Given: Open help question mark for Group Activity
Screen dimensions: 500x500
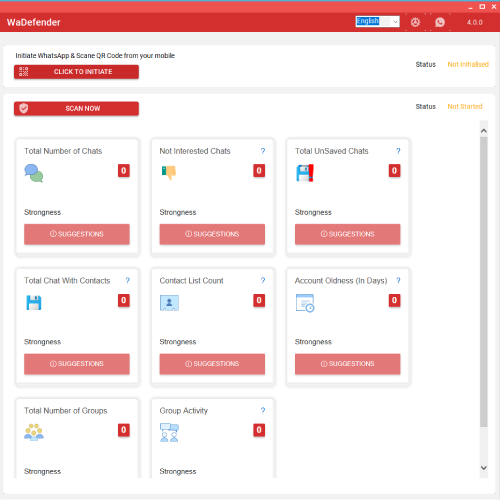Looking at the screenshot, I should [x=263, y=410].
